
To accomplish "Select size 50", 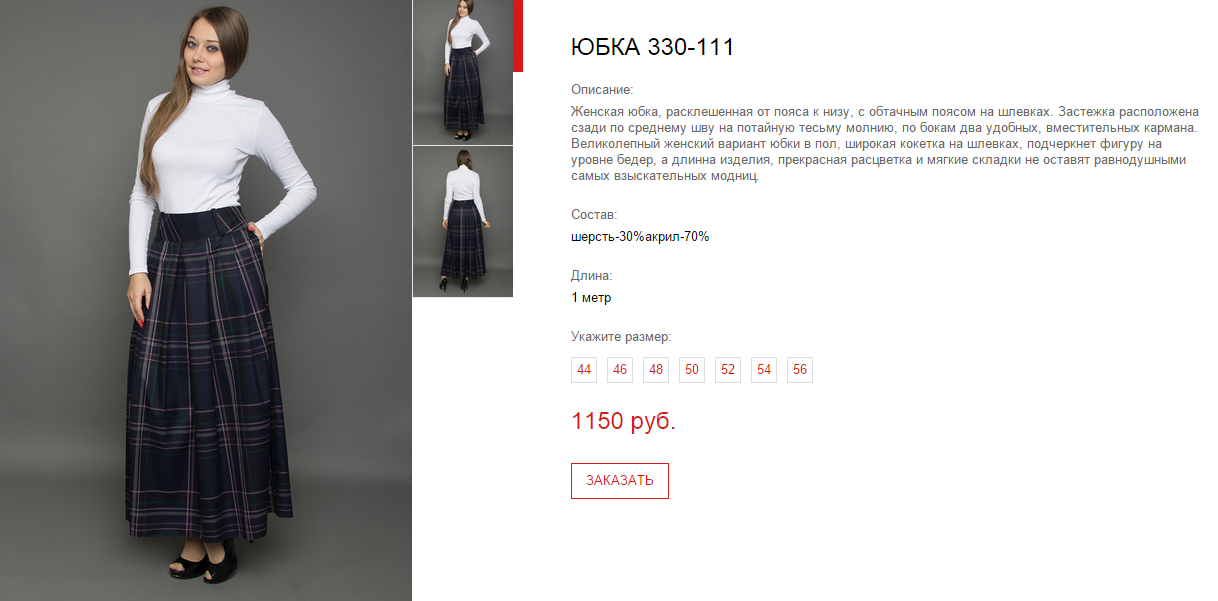I will 692,370.
